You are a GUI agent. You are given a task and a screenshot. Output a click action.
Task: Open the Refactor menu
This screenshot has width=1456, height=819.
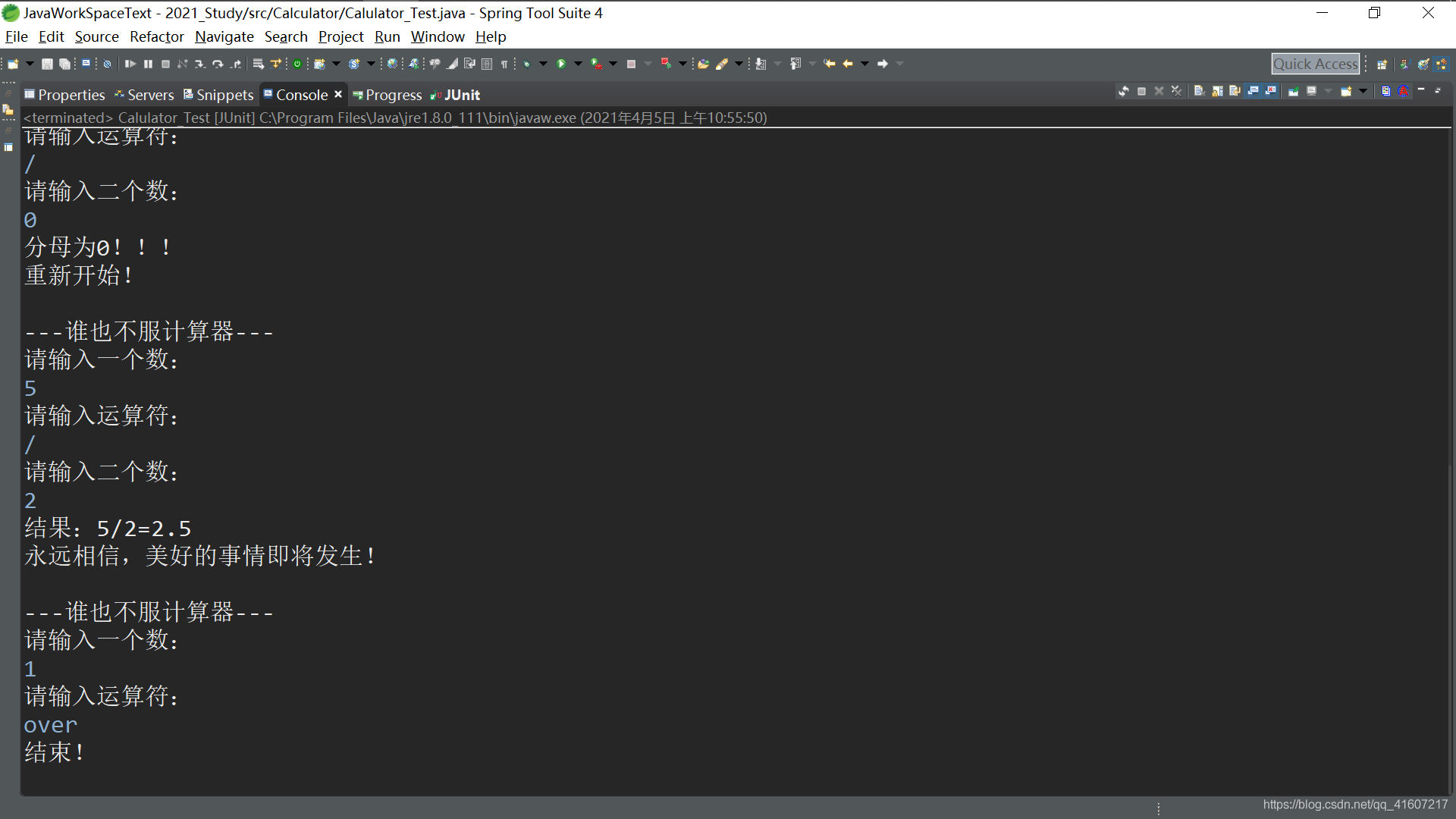pyautogui.click(x=156, y=36)
